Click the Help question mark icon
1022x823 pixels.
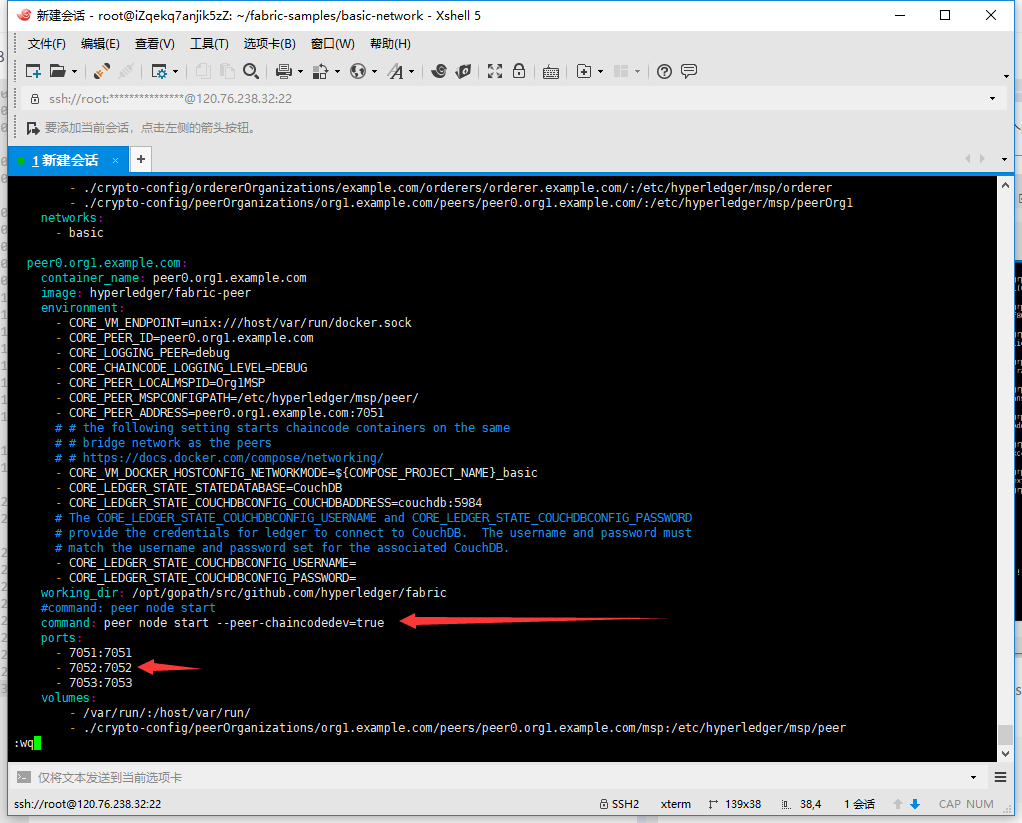(x=664, y=71)
